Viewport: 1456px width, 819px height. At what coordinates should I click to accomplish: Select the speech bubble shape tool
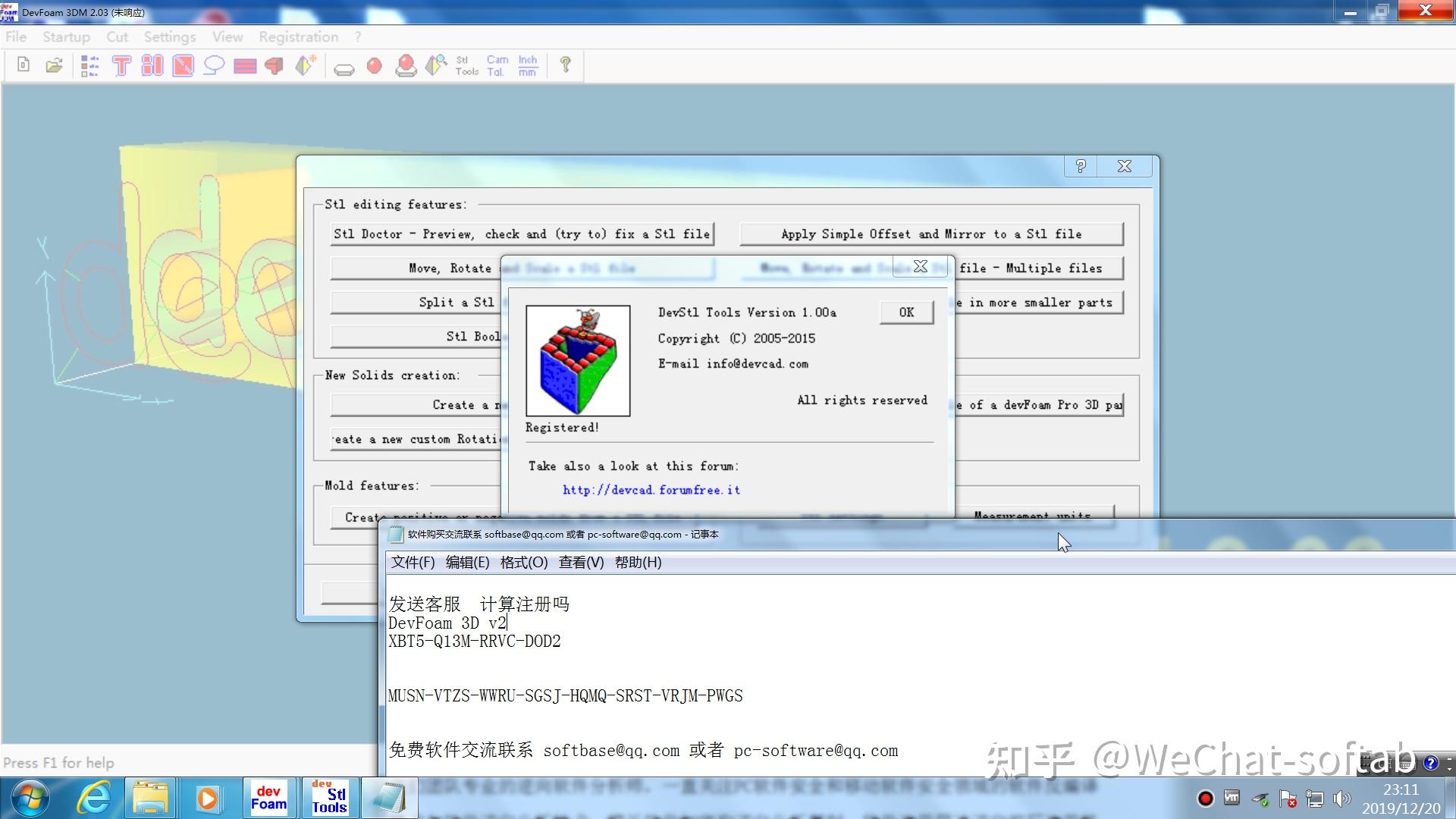213,66
